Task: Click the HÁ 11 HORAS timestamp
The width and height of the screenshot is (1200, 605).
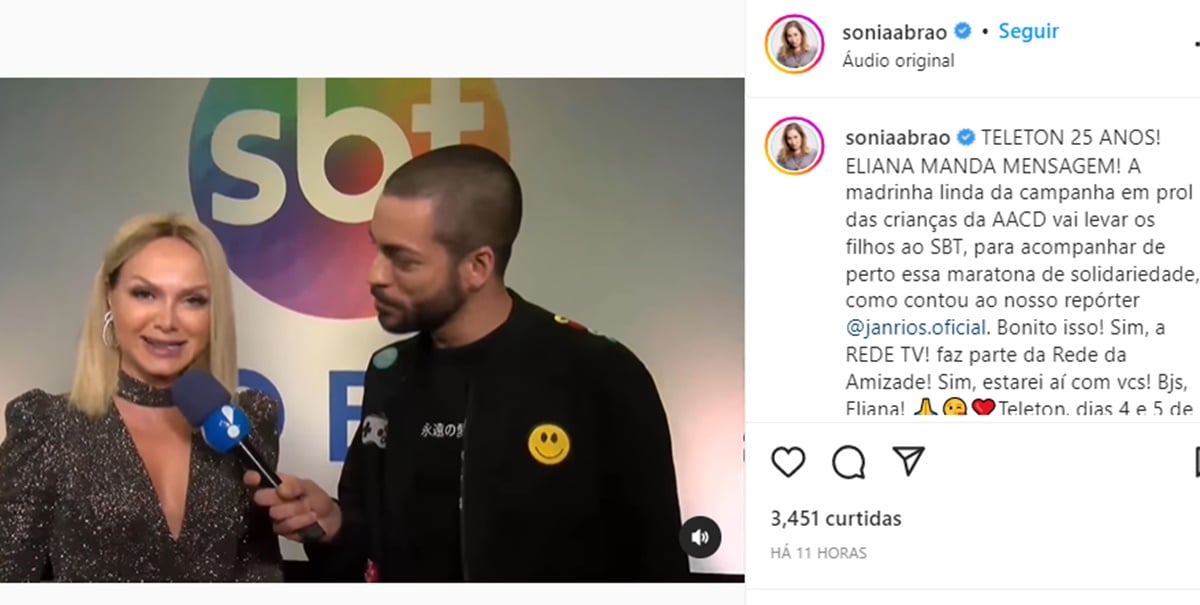Action: [819, 552]
